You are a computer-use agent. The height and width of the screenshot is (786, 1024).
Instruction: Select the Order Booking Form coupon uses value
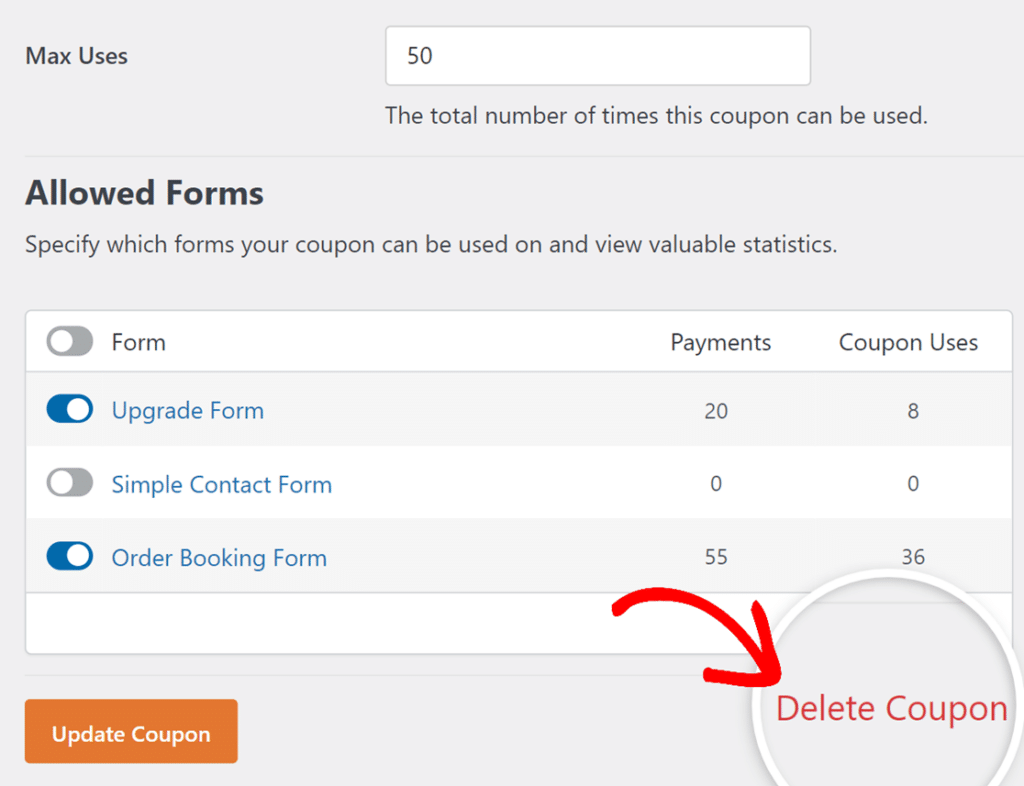pos(913,558)
